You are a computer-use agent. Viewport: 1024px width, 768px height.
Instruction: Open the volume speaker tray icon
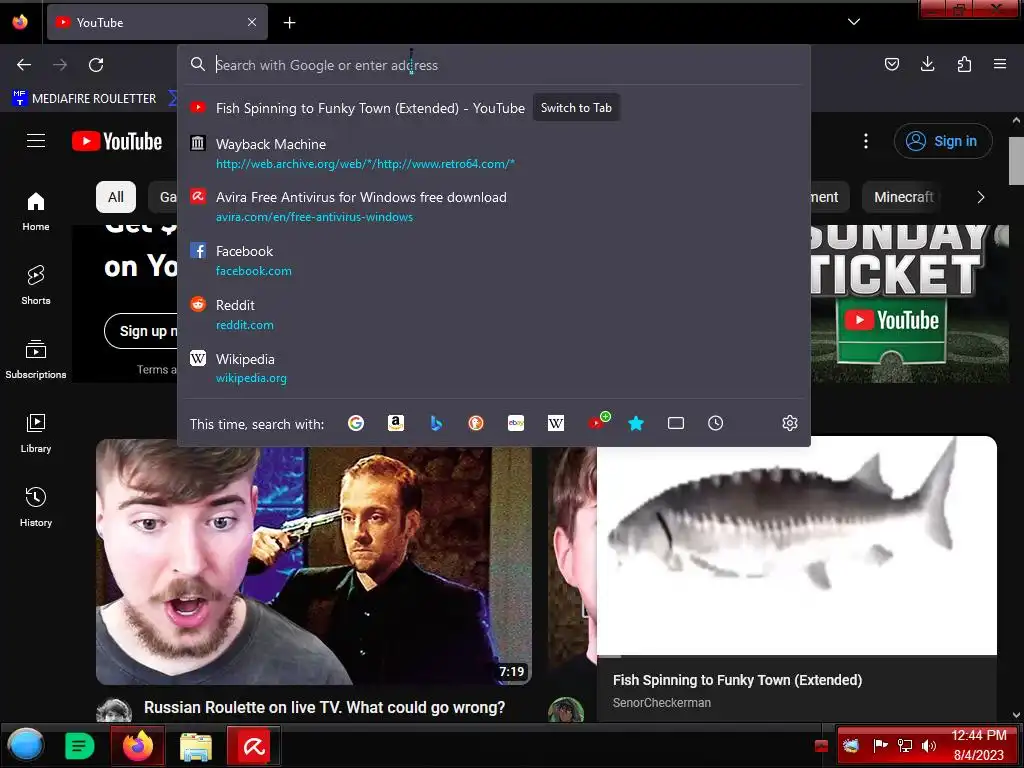(x=929, y=746)
